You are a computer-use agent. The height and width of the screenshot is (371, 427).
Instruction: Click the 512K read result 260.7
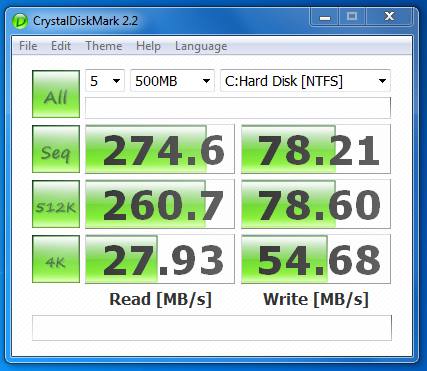(x=160, y=204)
